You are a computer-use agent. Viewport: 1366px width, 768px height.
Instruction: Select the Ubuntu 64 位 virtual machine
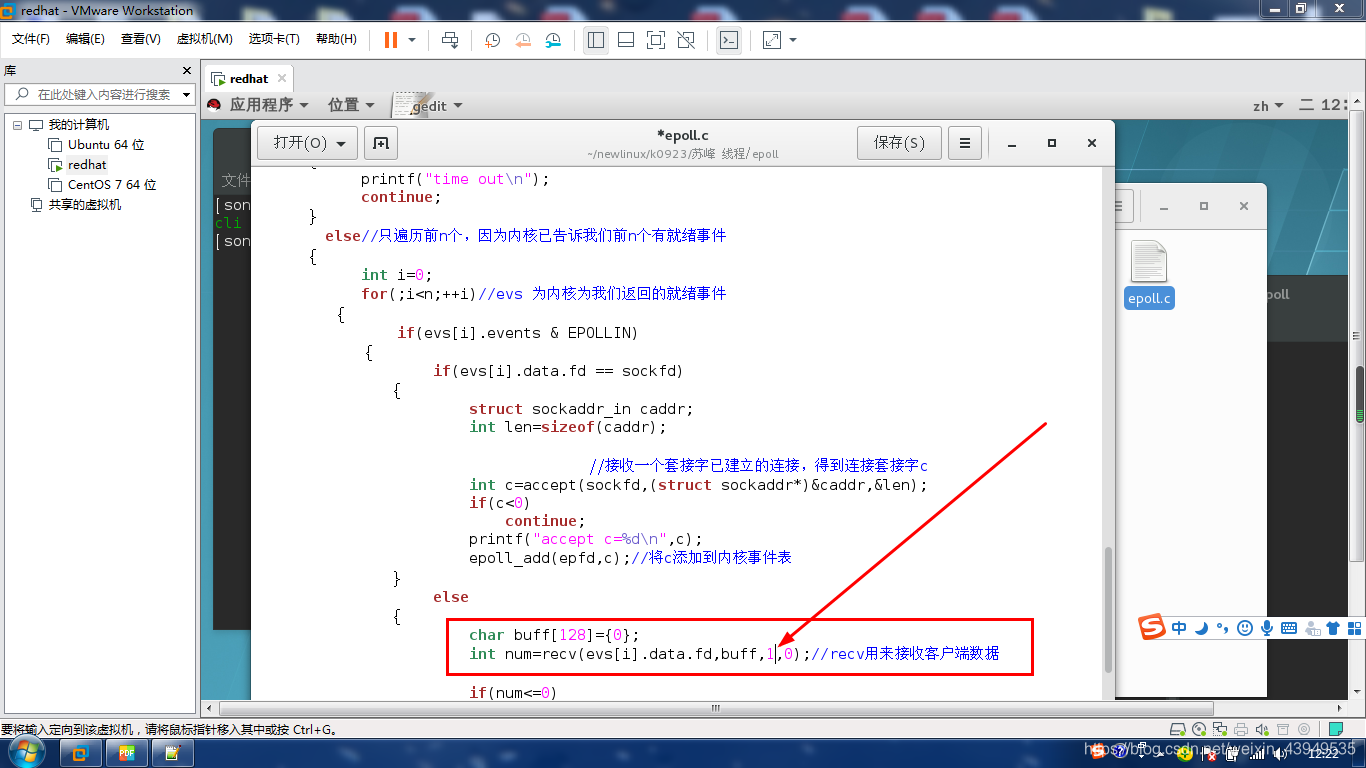click(96, 145)
